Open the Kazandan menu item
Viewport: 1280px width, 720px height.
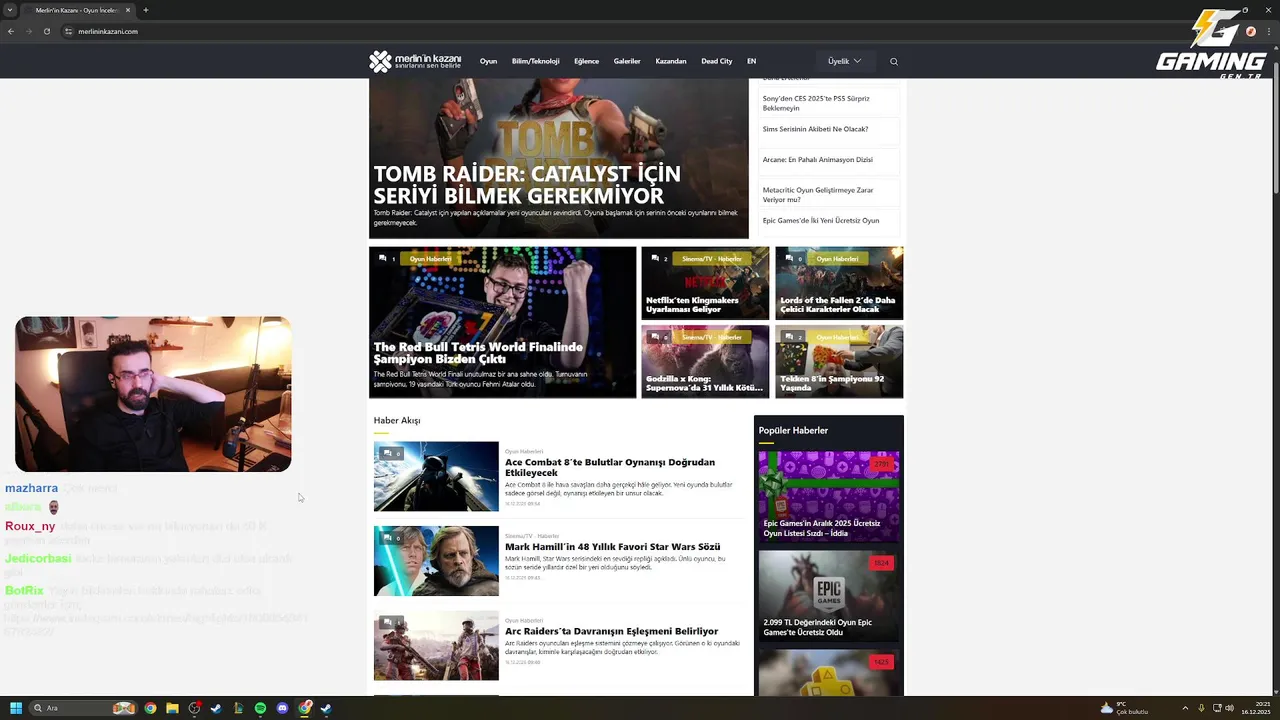pyautogui.click(x=671, y=61)
